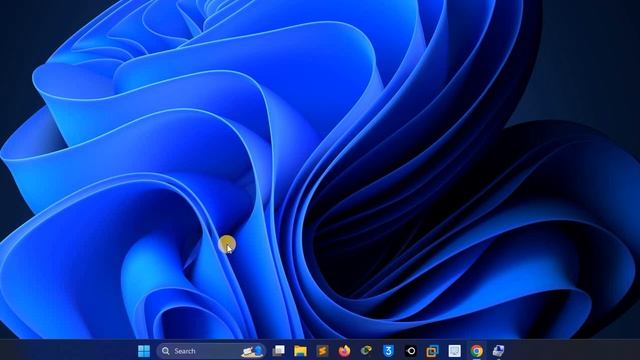The height and width of the screenshot is (360, 640).
Task: Launch Firefox from the taskbar
Action: [344, 351]
